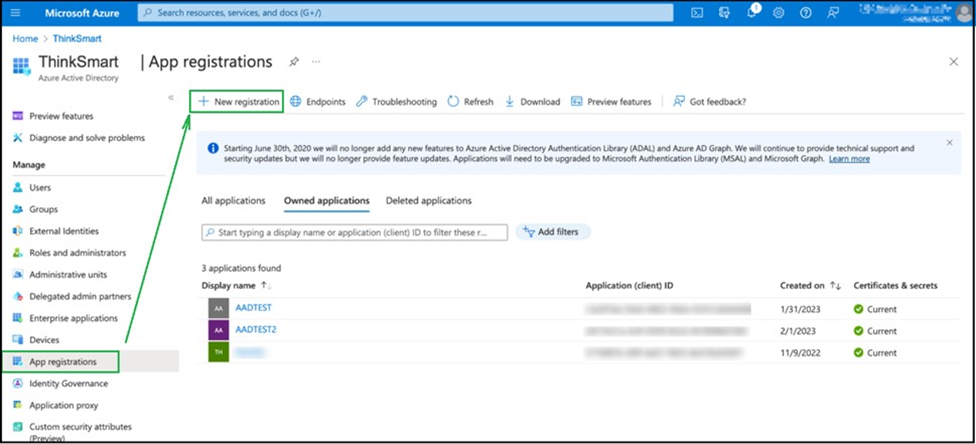Open the Azure portal hamburger menu

pos(16,13)
